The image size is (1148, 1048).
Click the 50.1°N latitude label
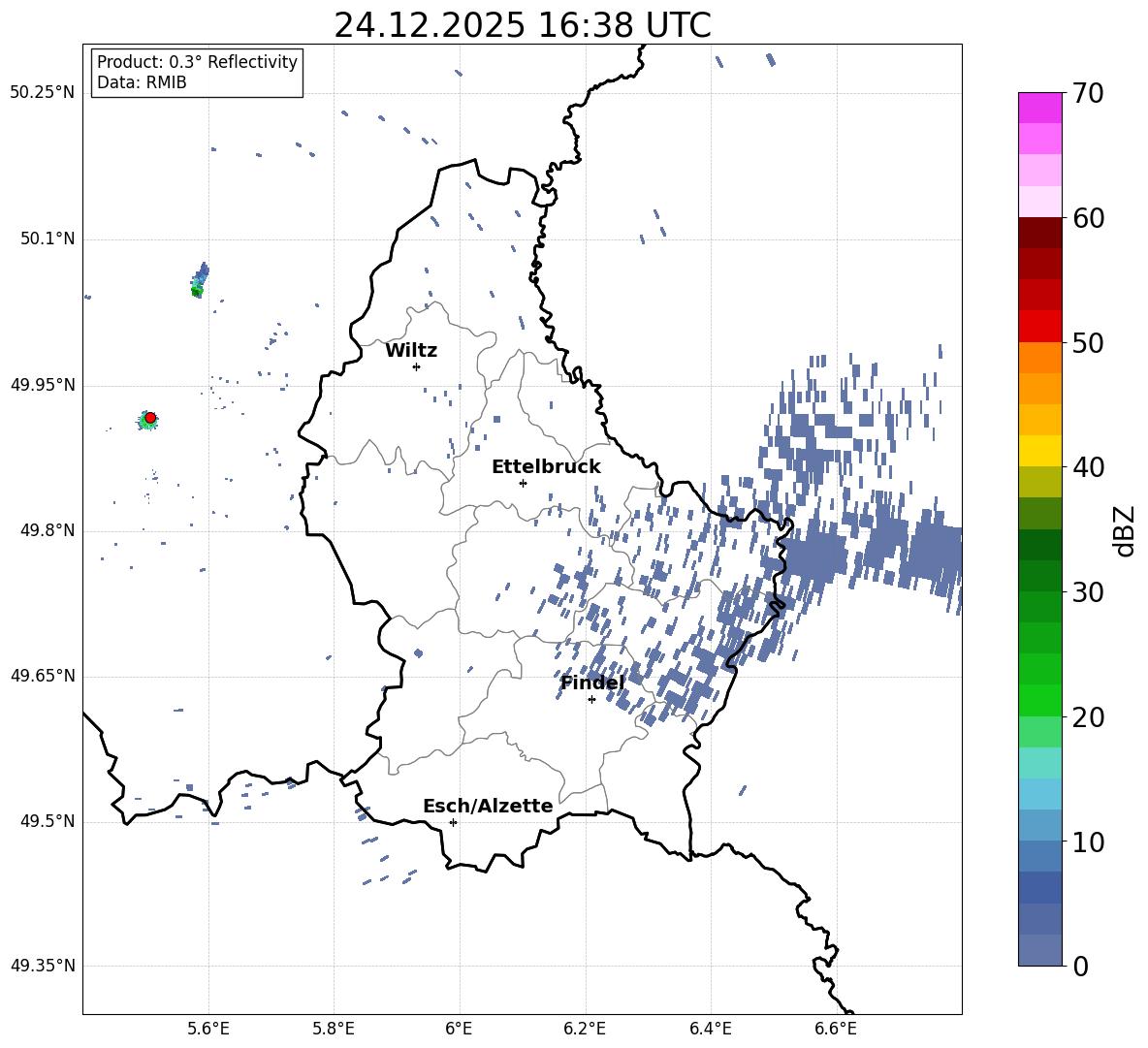[48, 238]
